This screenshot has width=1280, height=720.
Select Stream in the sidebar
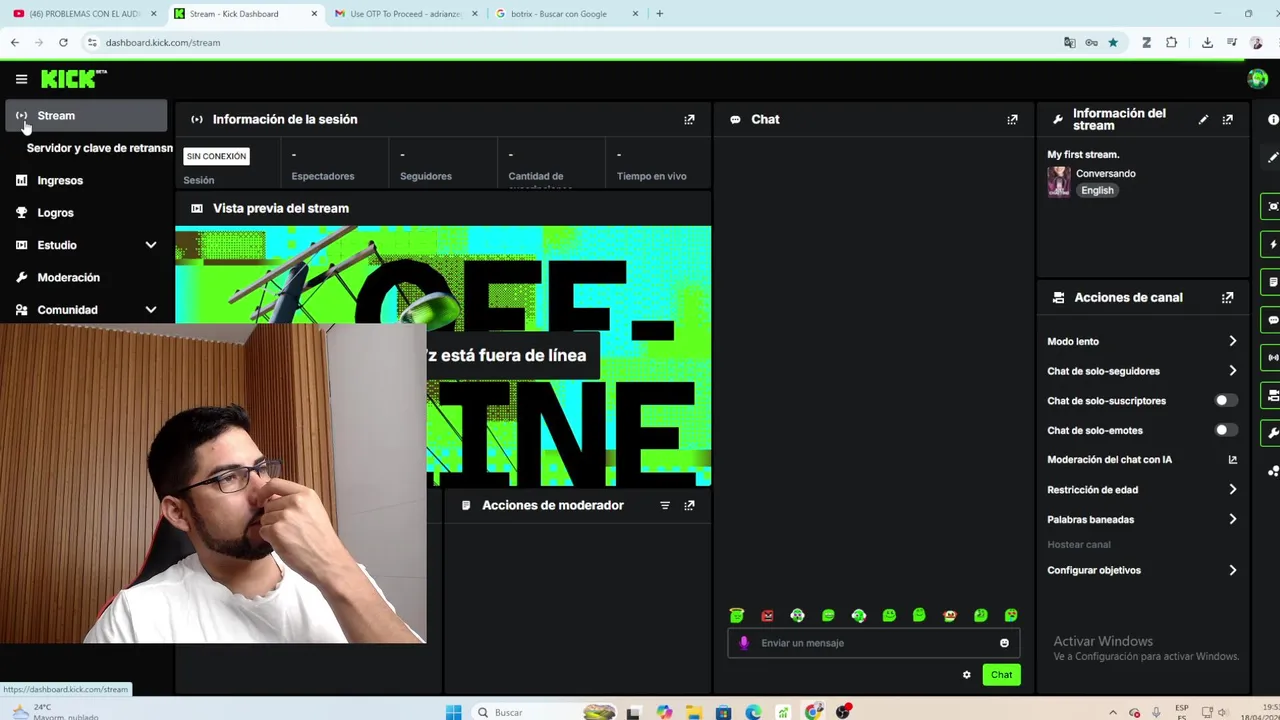coord(86,115)
